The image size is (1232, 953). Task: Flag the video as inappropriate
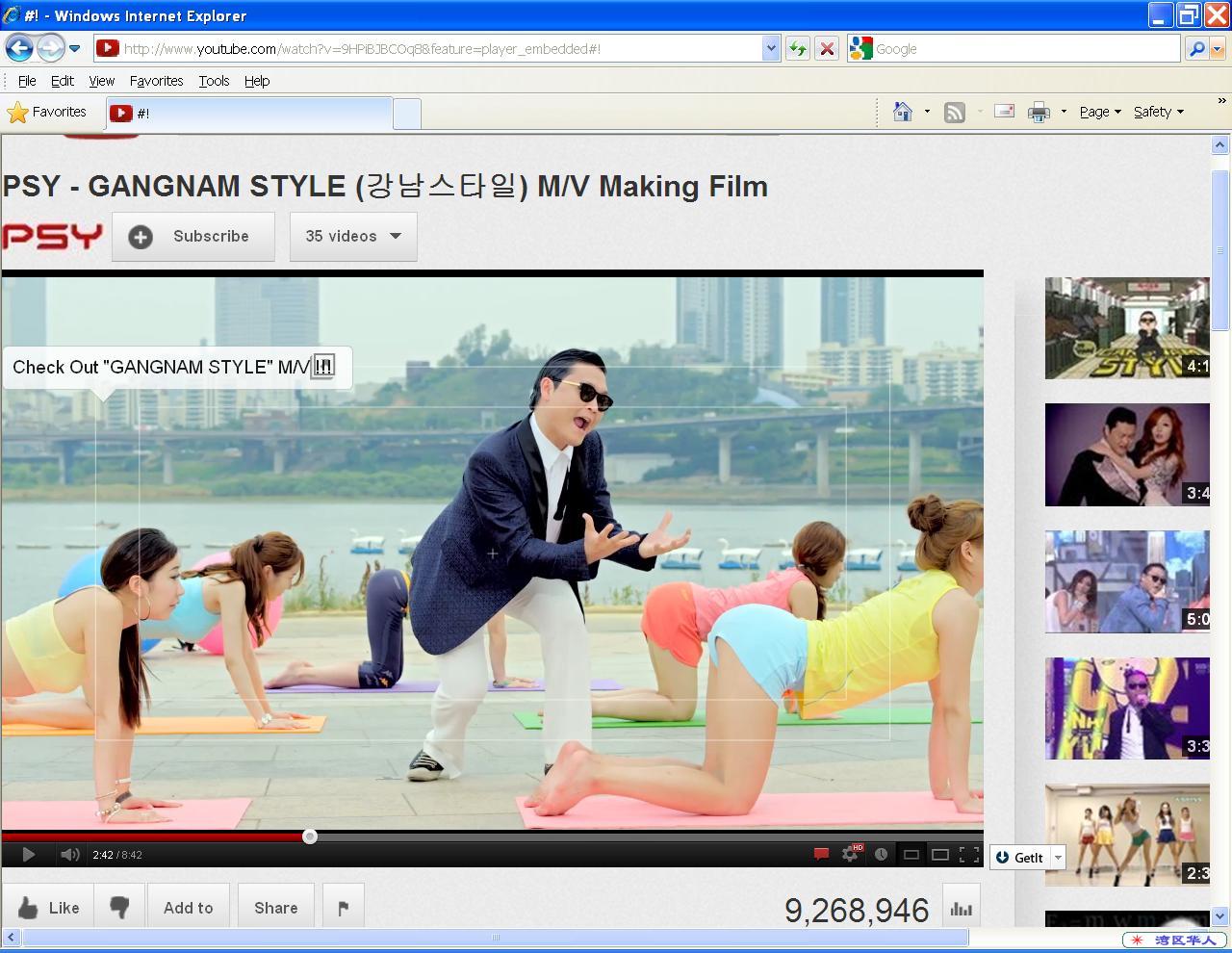click(x=344, y=908)
